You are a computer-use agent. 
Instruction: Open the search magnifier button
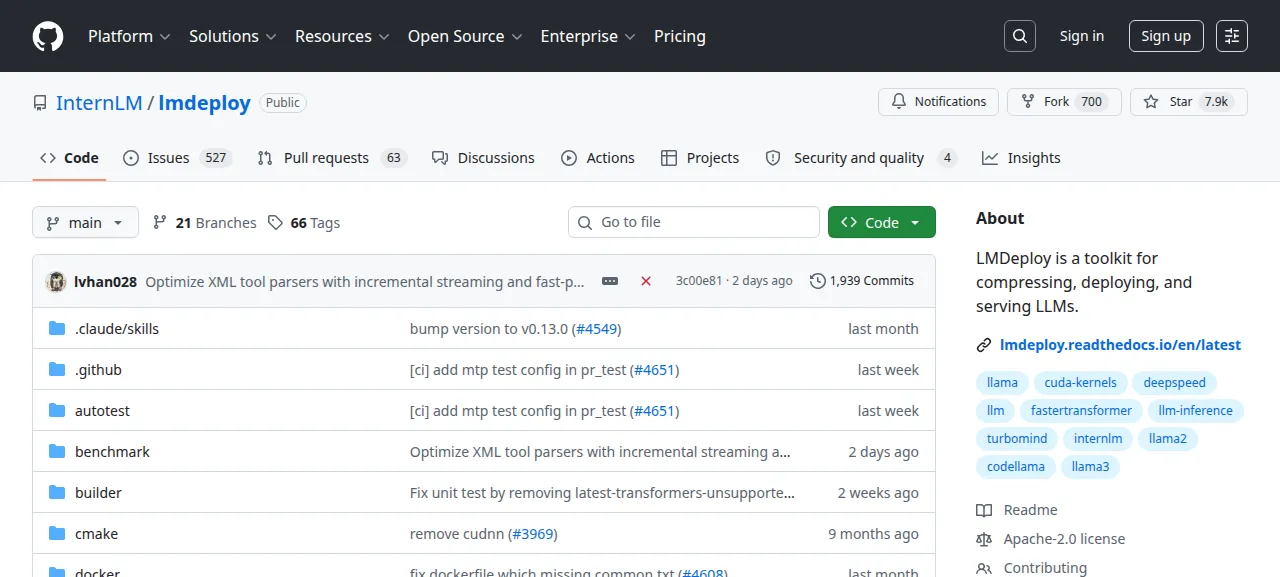pos(1019,36)
